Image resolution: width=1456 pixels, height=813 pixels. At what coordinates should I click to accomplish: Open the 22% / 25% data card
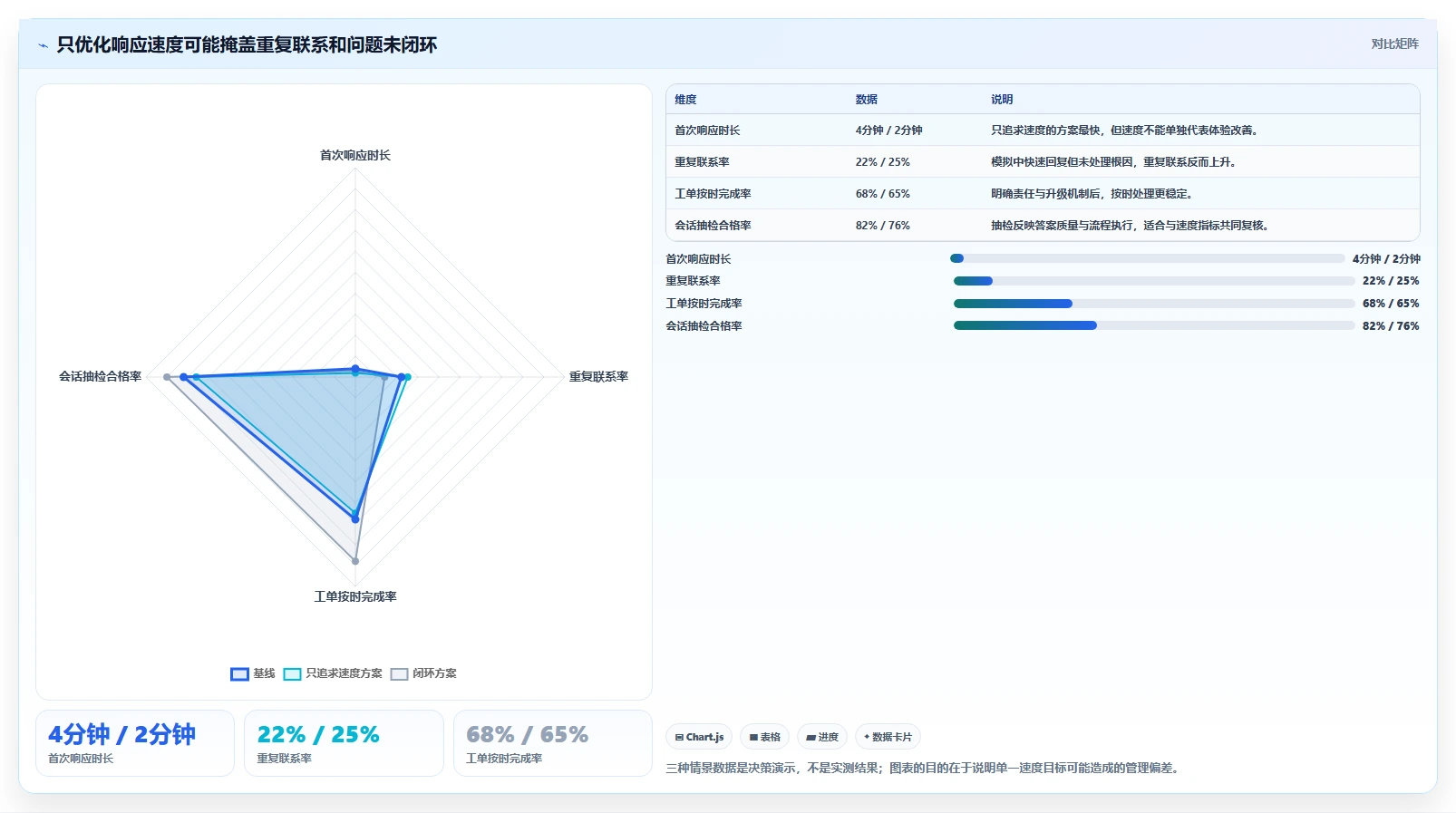coord(344,743)
